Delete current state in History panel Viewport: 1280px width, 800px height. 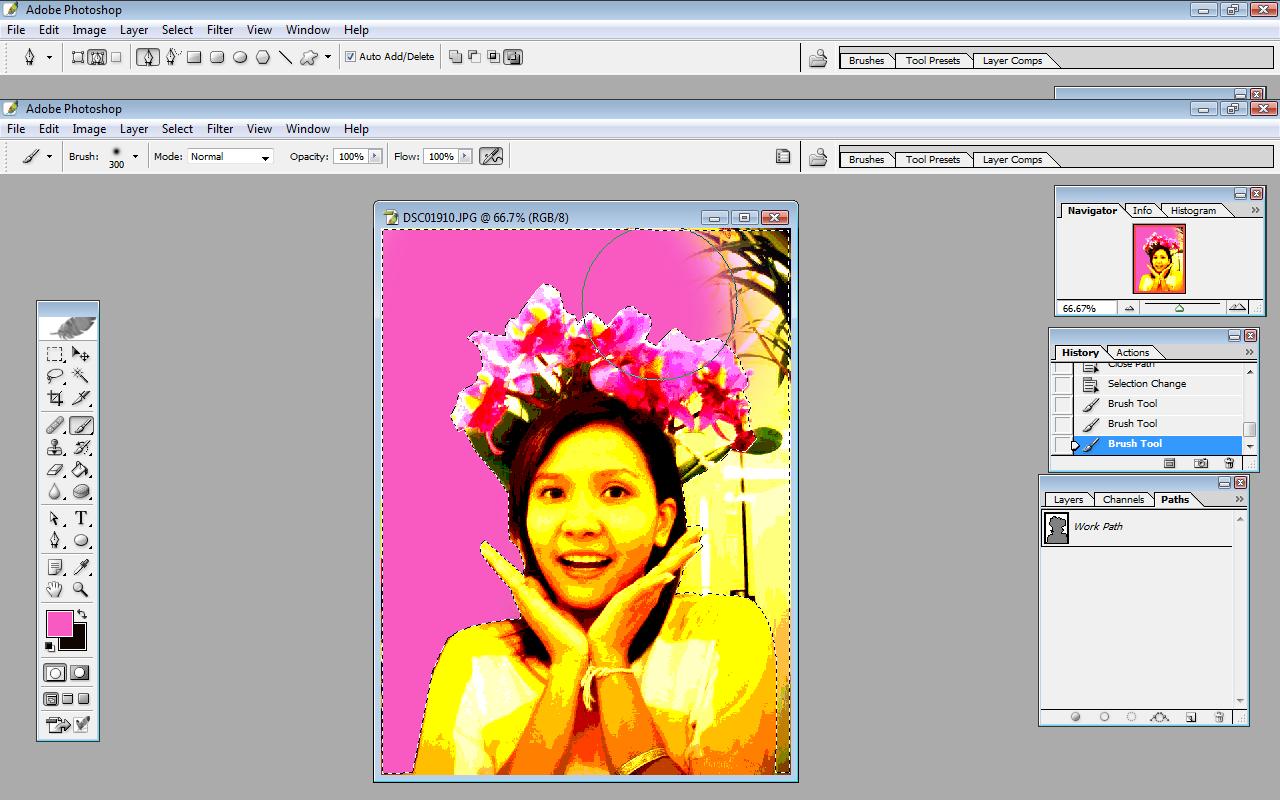(x=1230, y=463)
